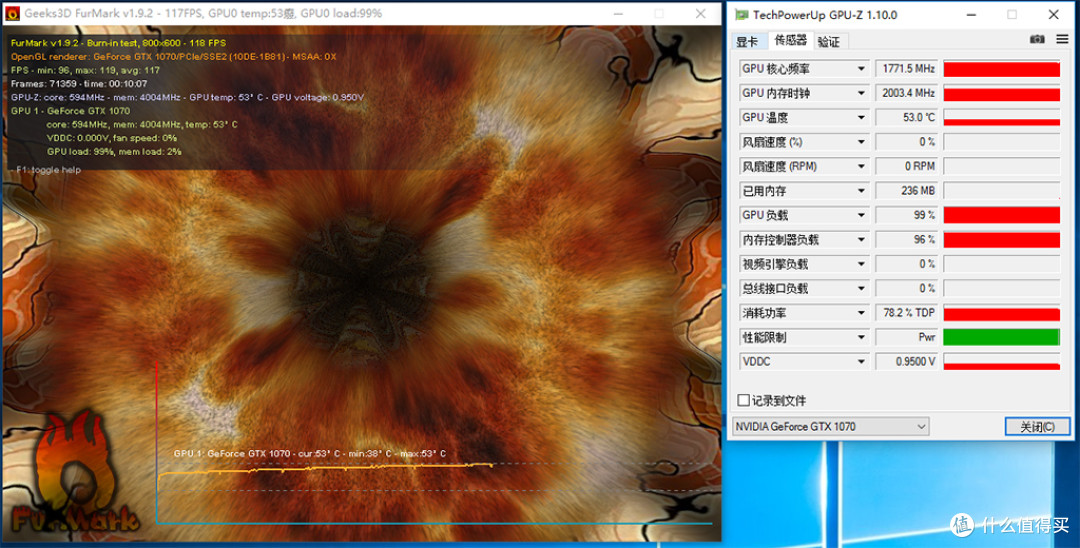Click the green 性能限制 Pwr graph bar
1080x548 pixels.
pos(1001,337)
